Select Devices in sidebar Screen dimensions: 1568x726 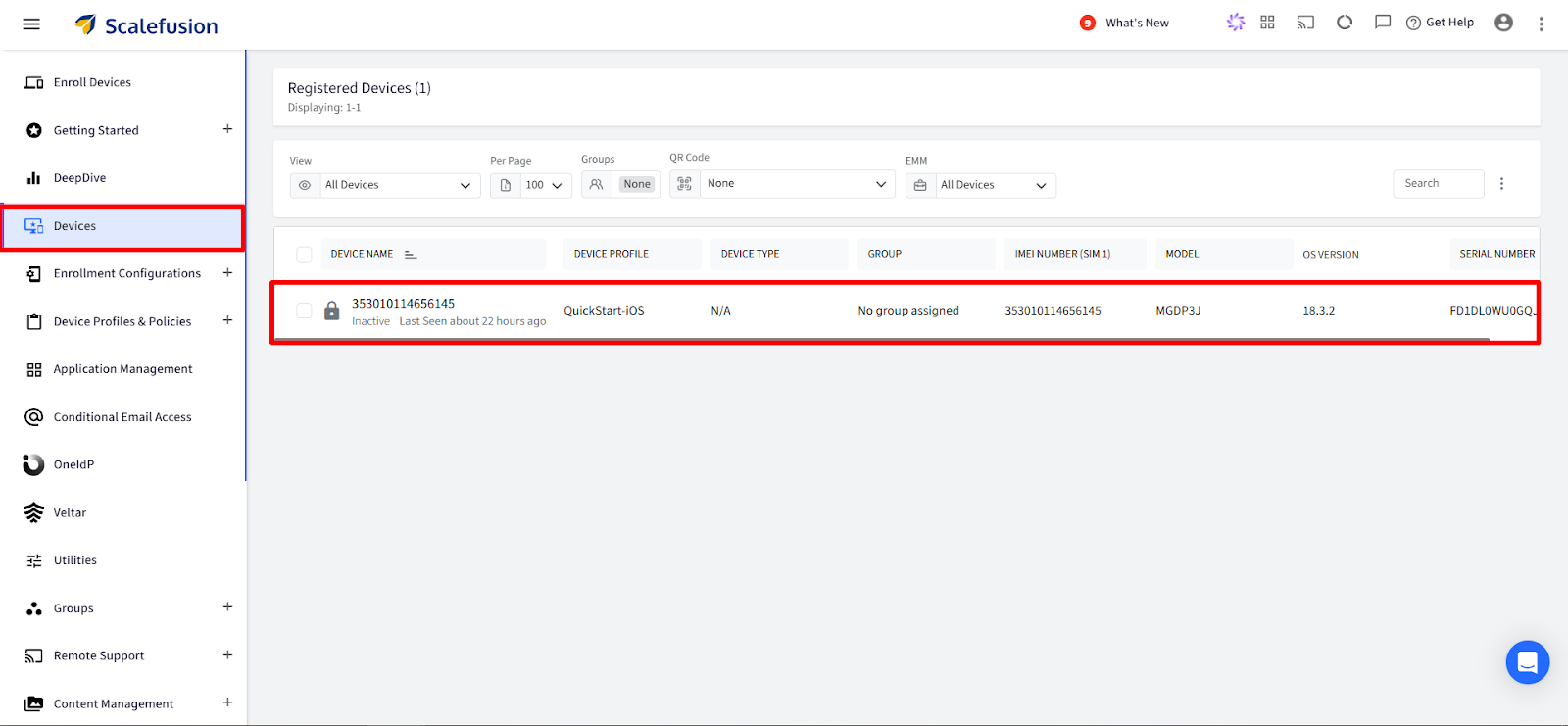[x=122, y=226]
